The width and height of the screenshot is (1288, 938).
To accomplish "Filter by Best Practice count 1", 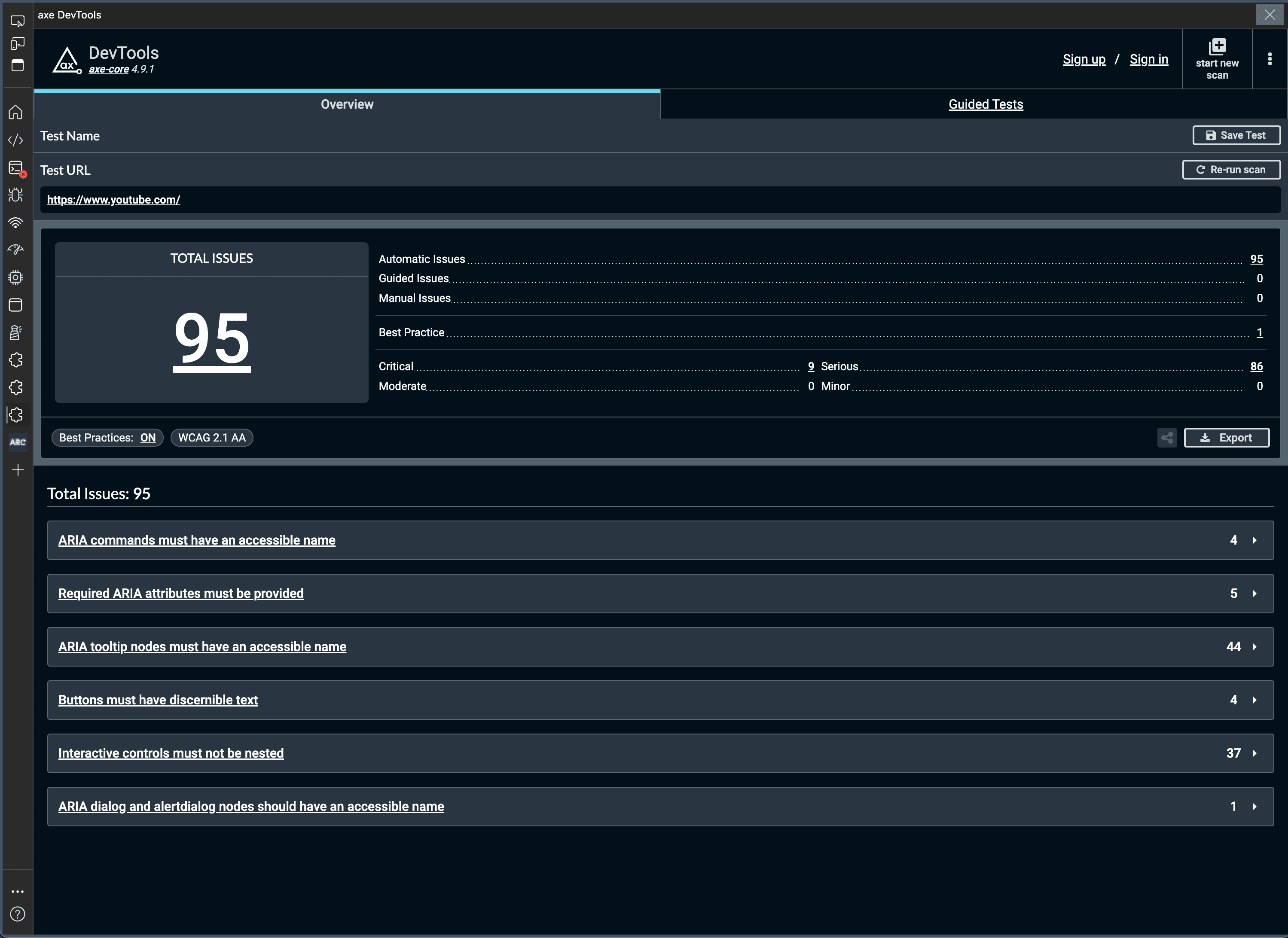I will click(x=1260, y=333).
